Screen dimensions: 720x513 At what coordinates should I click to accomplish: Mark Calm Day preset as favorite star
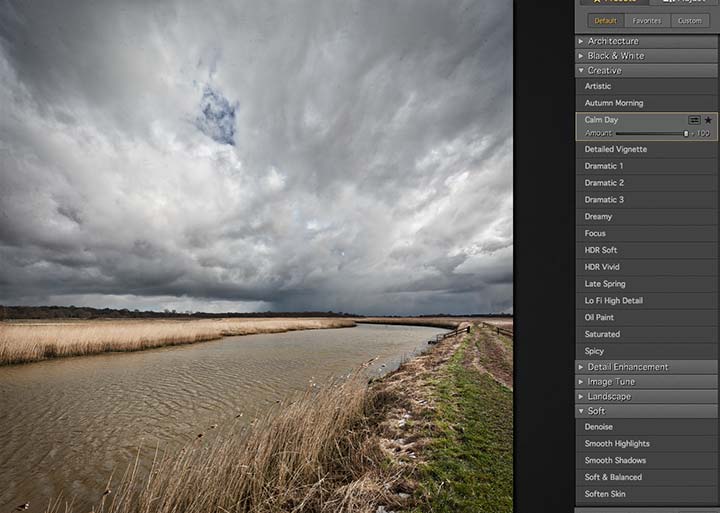[708, 120]
